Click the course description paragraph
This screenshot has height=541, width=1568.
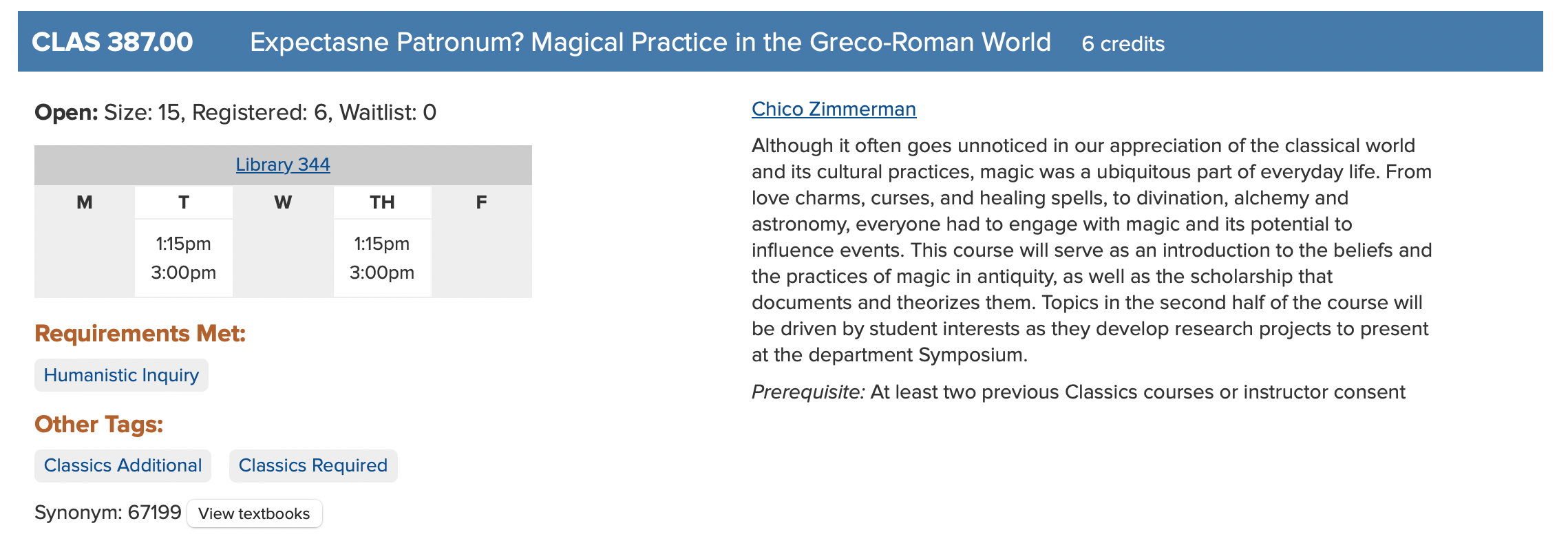pos(1092,251)
